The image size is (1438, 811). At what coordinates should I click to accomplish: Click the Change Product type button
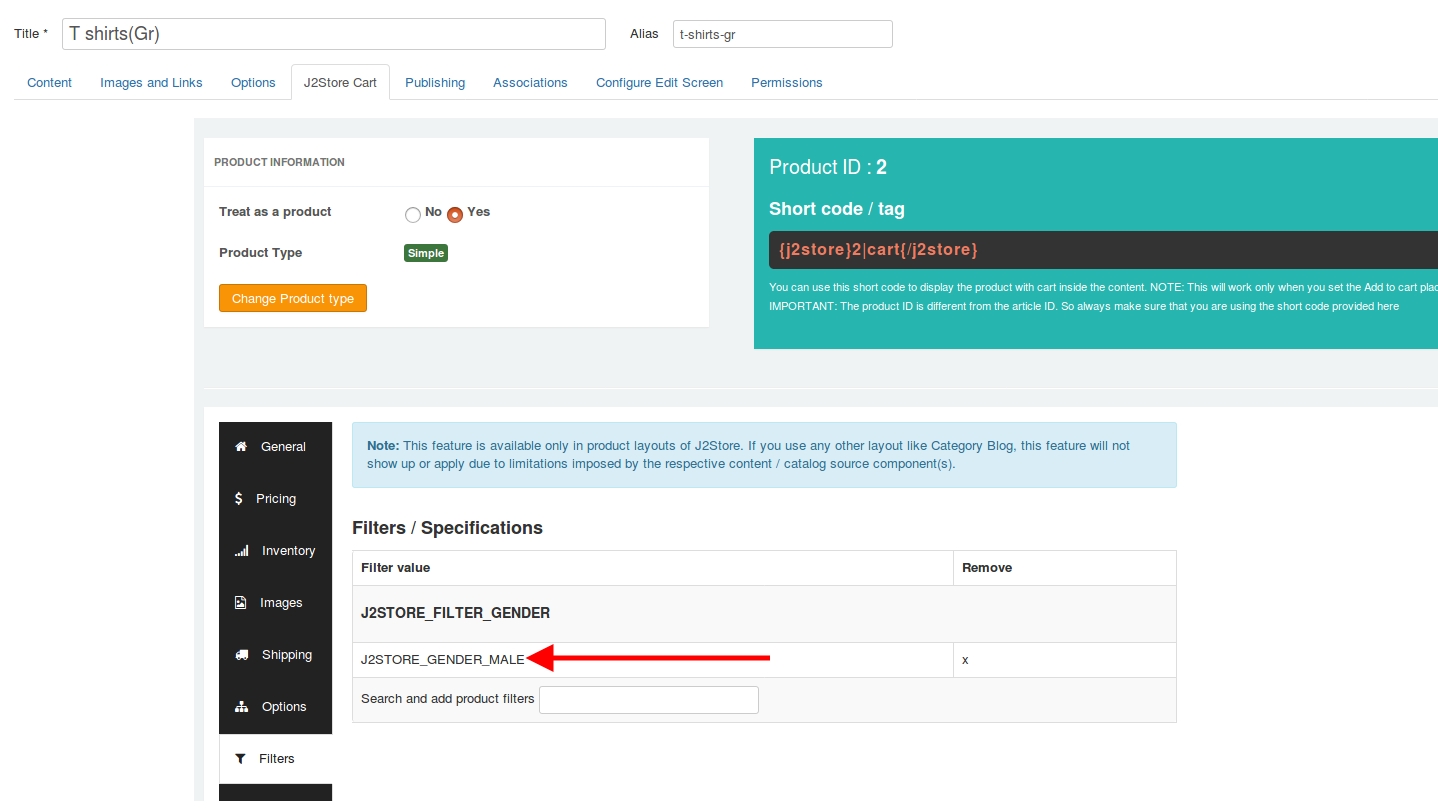(293, 298)
